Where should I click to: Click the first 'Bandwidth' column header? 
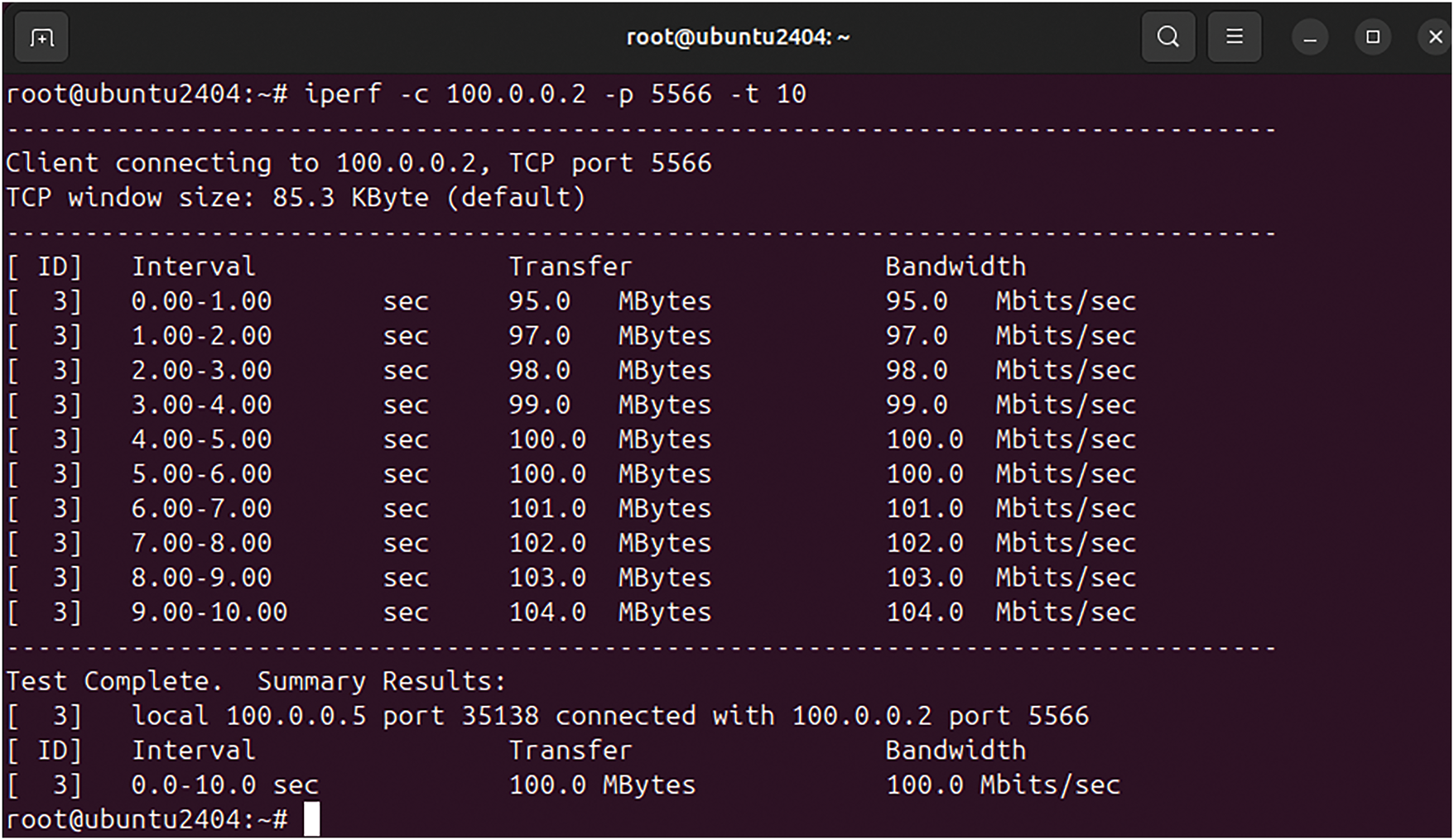[x=955, y=266]
